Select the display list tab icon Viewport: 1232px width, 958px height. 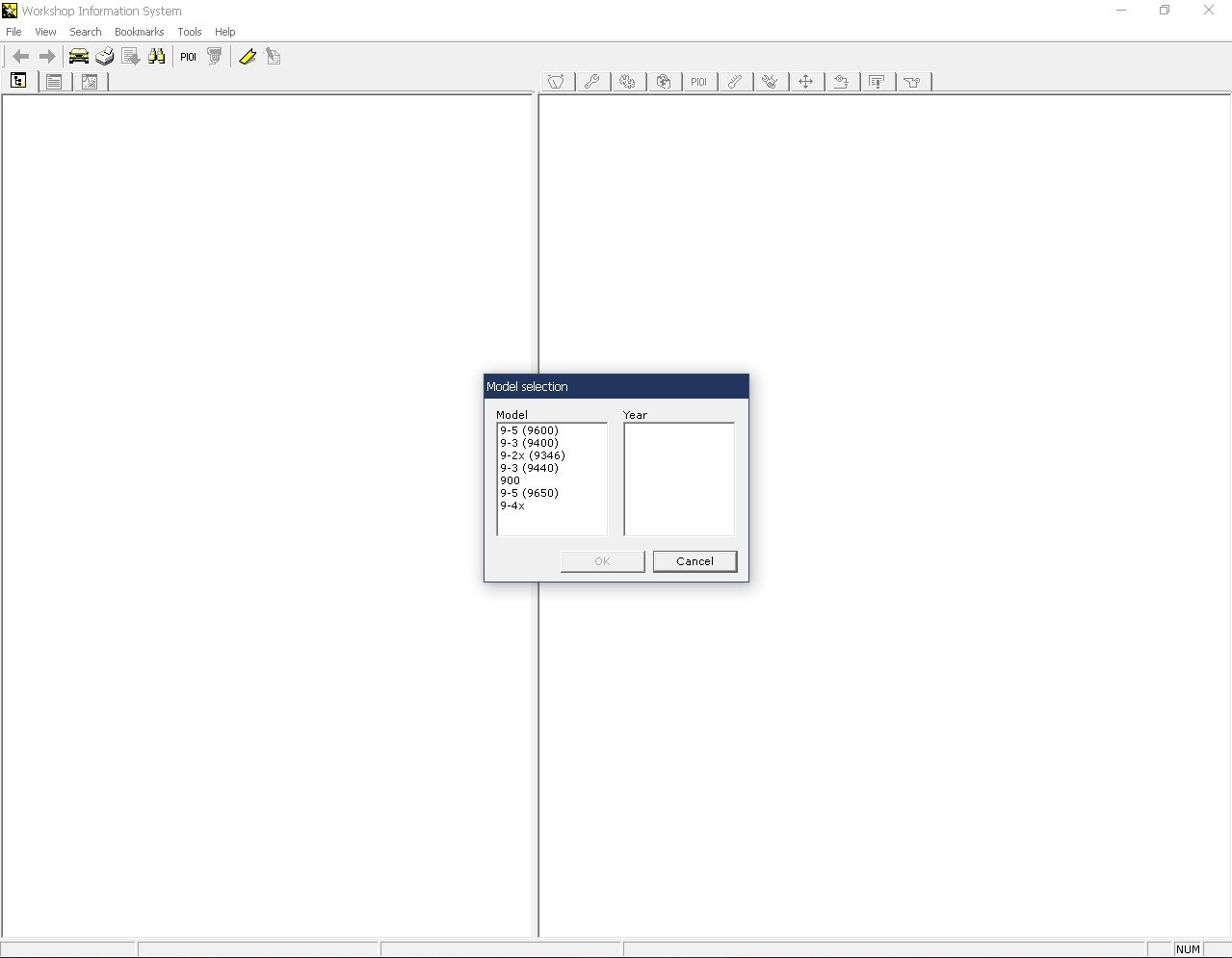pyautogui.click(x=878, y=82)
